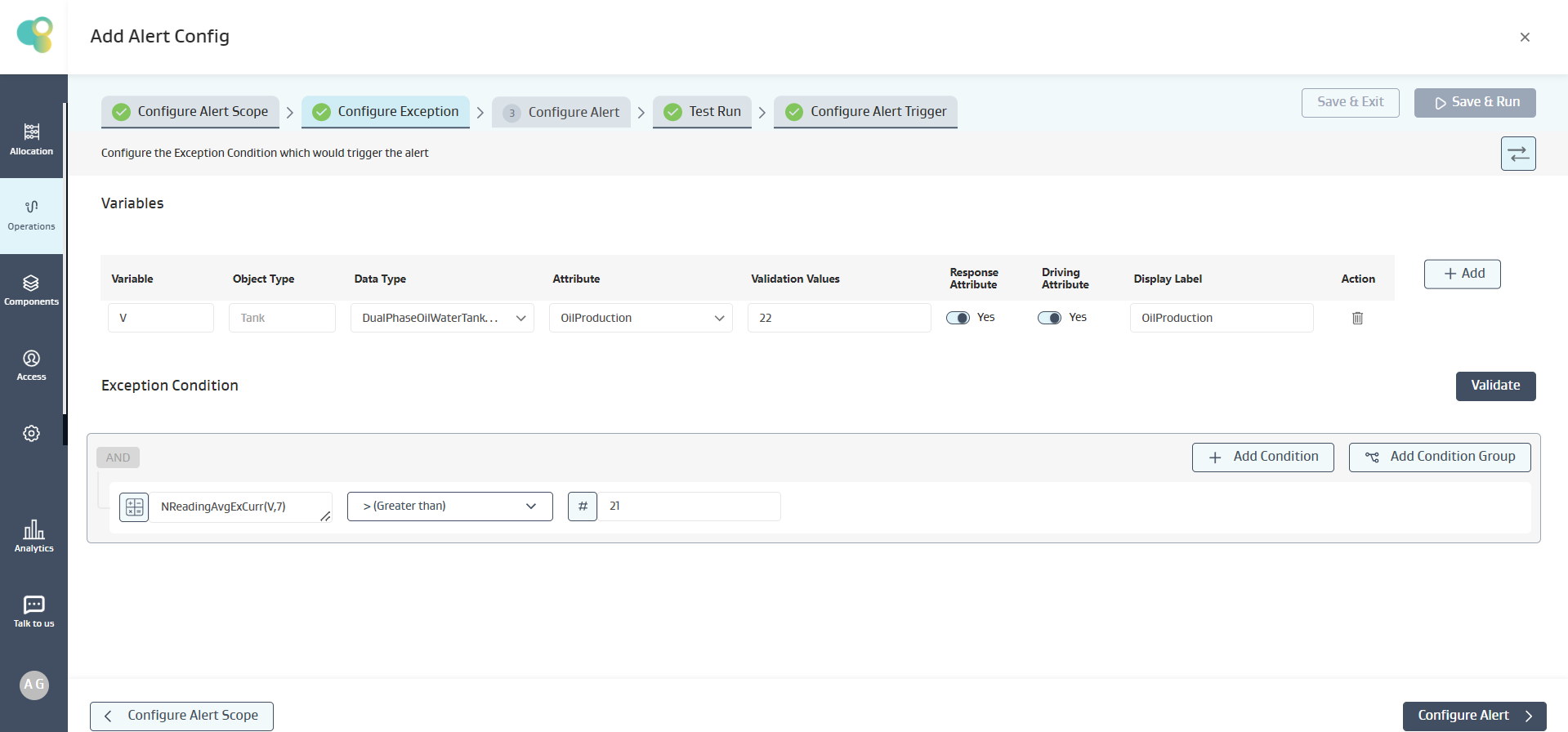Open the expression calculator icon in the condition row
Viewport: 1568px width, 732px height.
click(134, 507)
